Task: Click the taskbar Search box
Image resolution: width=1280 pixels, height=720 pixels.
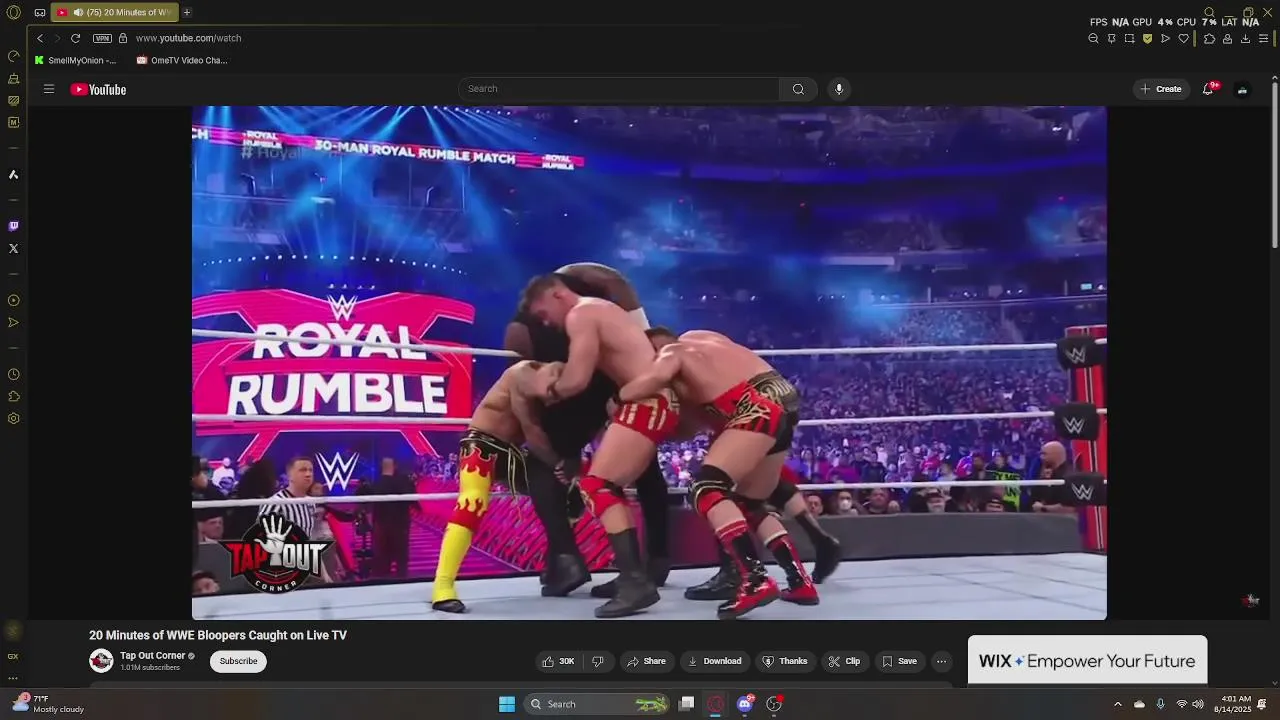Action: 597,704
